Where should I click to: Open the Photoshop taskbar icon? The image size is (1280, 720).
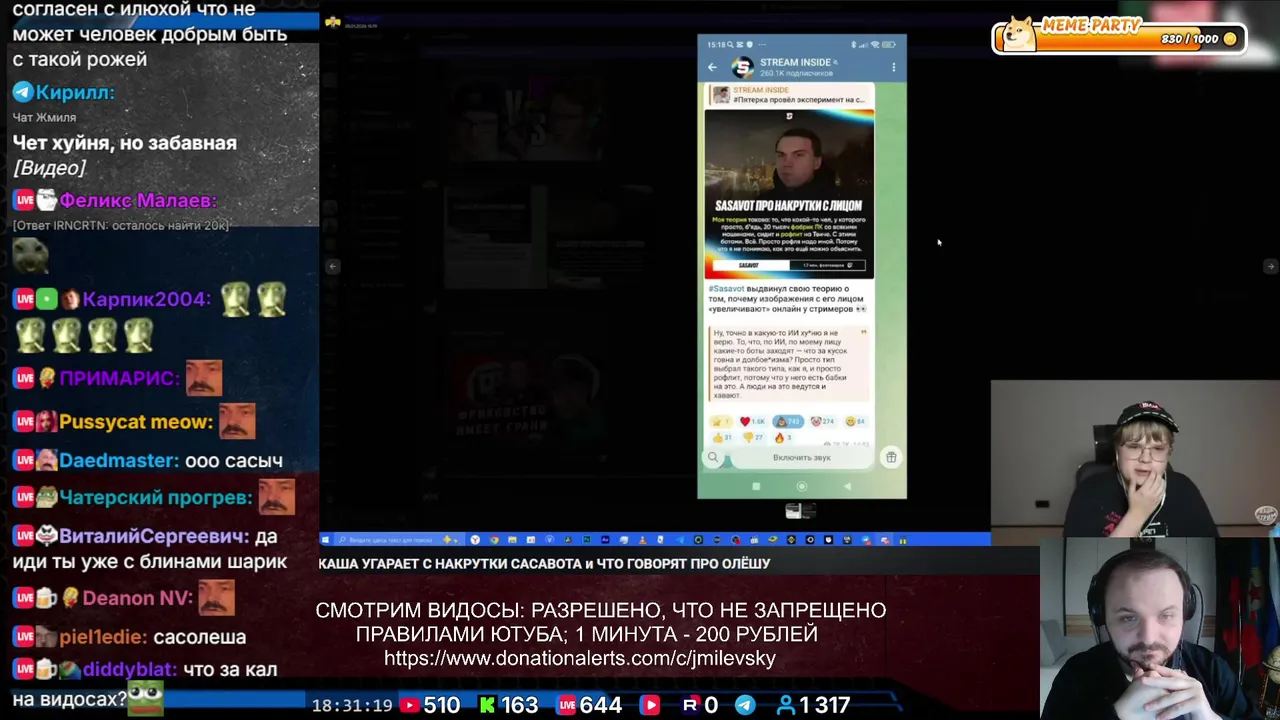coord(587,540)
